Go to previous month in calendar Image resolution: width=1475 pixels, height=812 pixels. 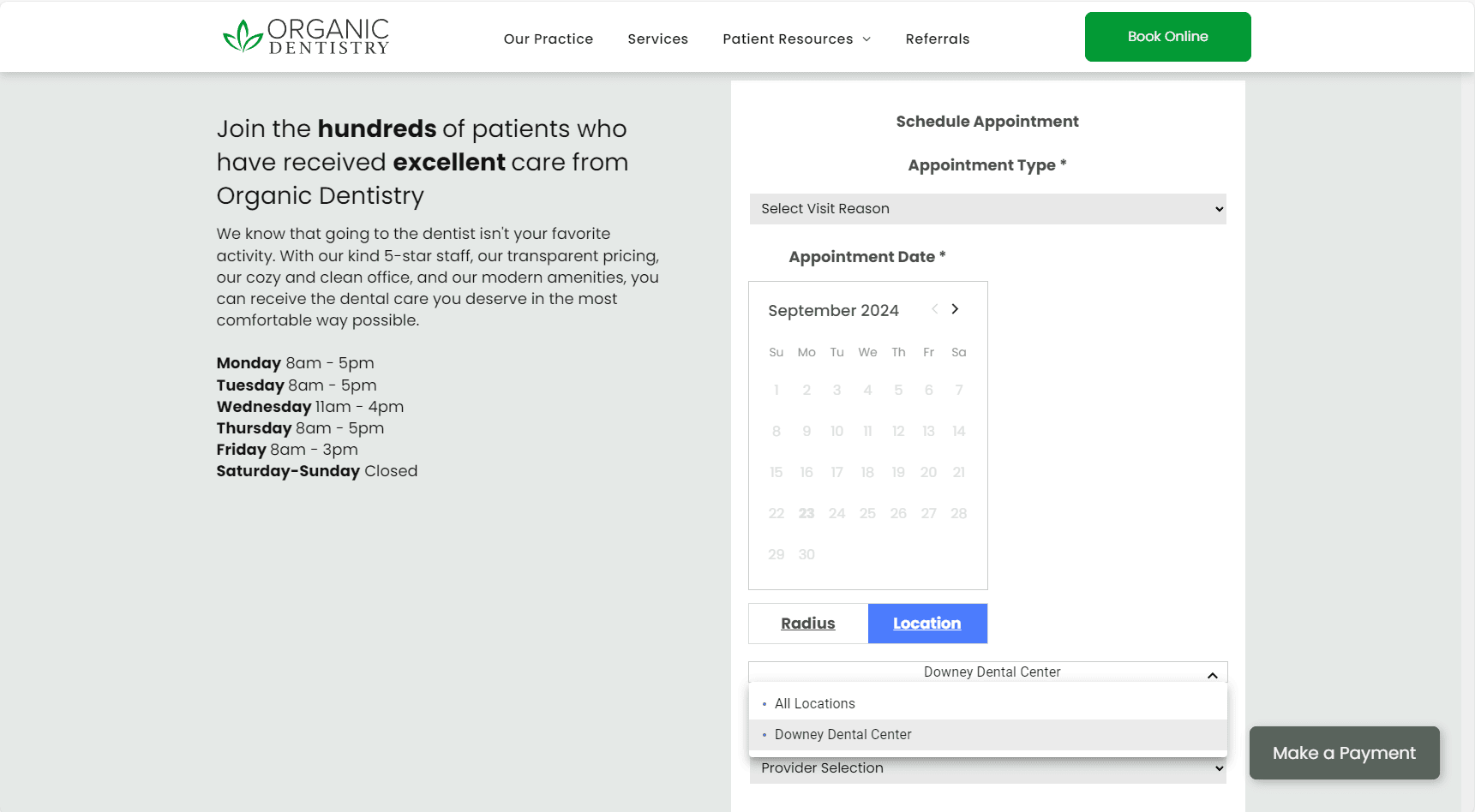coord(934,309)
